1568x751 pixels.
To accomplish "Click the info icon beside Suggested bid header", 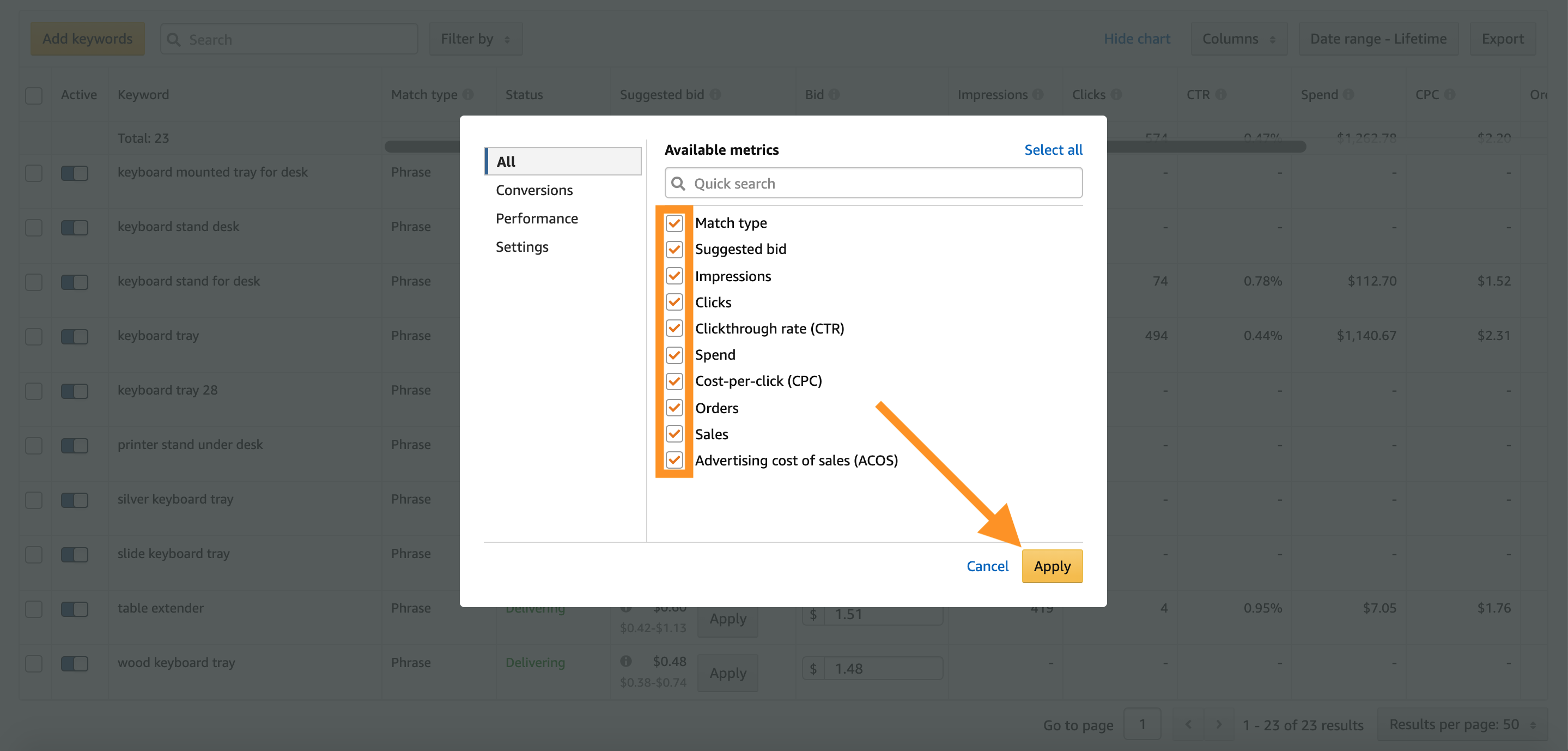I will [715, 94].
